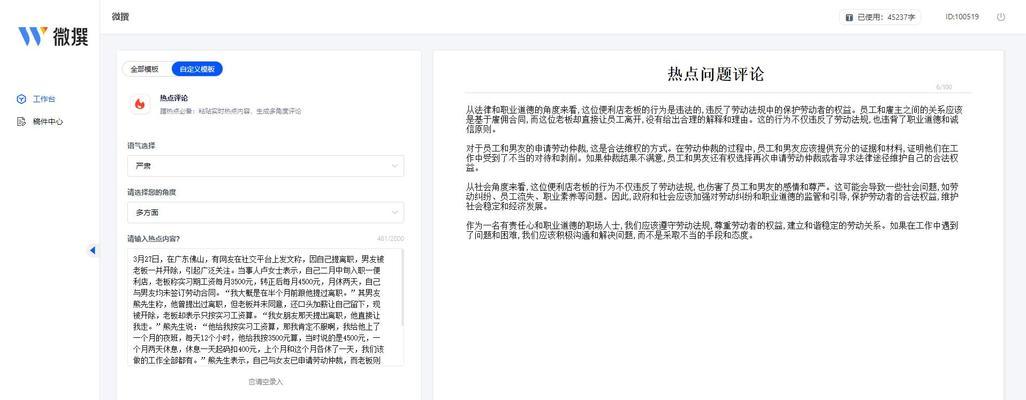This screenshot has height=400, width=1026.
Task: Open the 工作台 workbench icon
Action: [21, 100]
